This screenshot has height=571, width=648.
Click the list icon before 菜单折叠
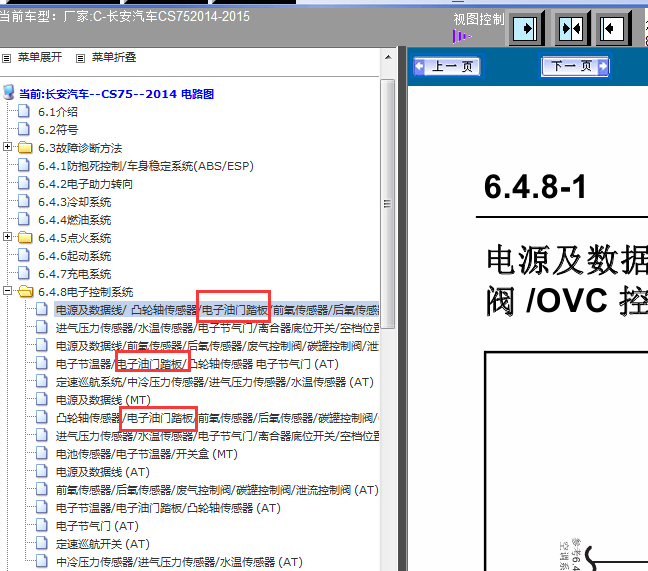click(x=80, y=58)
